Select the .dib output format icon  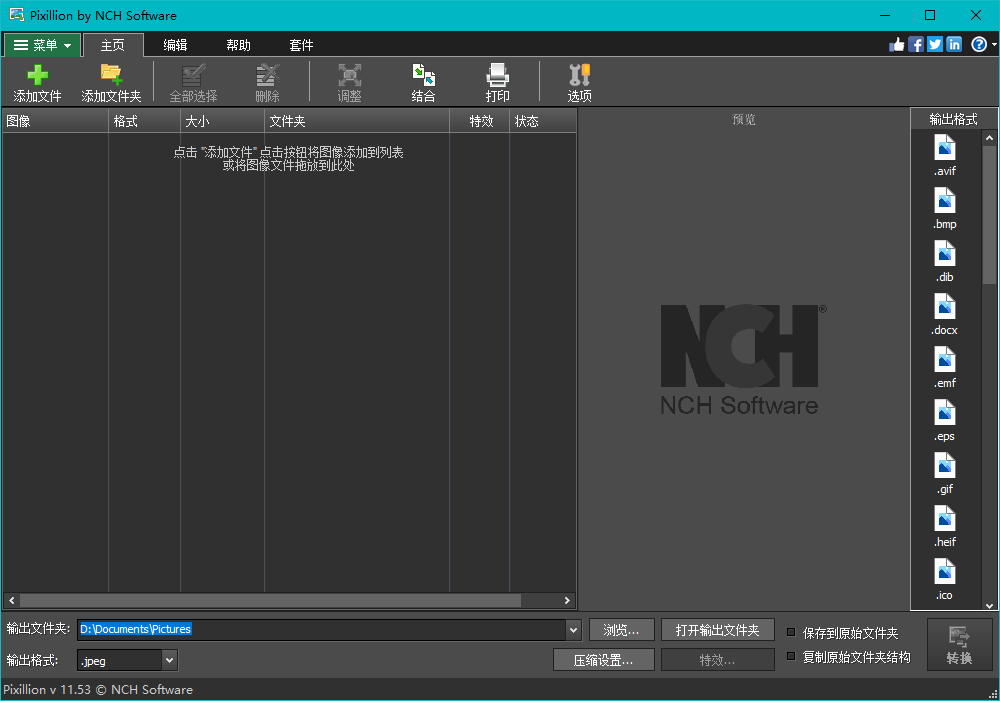coord(945,254)
